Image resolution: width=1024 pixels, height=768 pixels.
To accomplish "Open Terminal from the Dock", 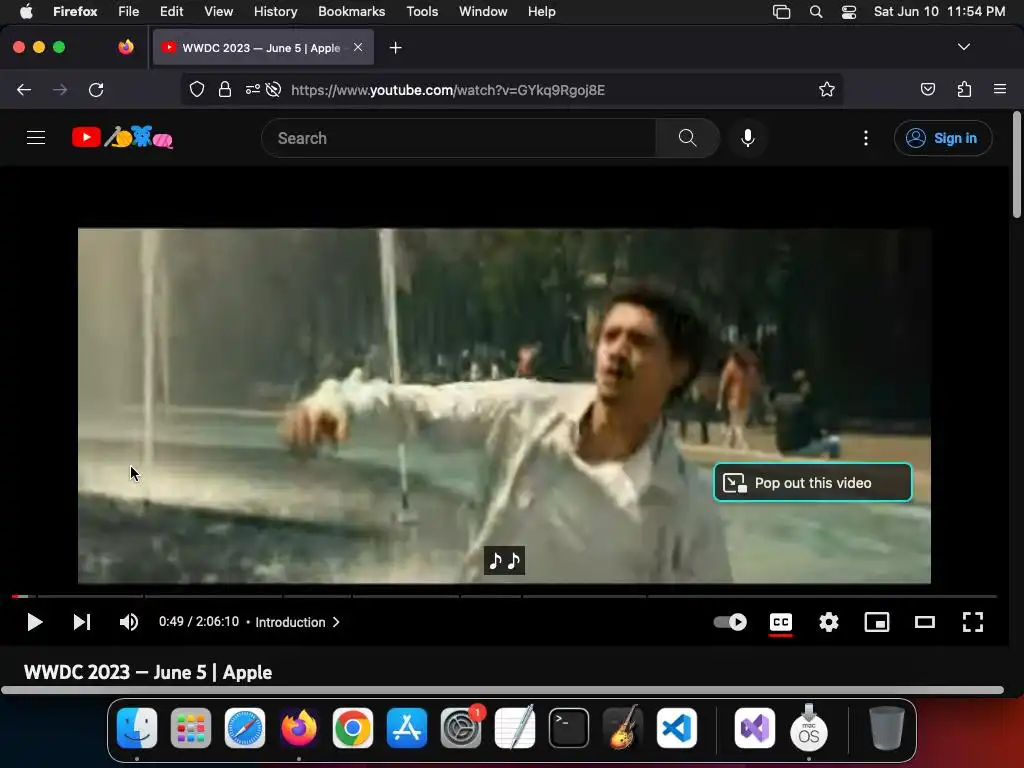I will (569, 728).
